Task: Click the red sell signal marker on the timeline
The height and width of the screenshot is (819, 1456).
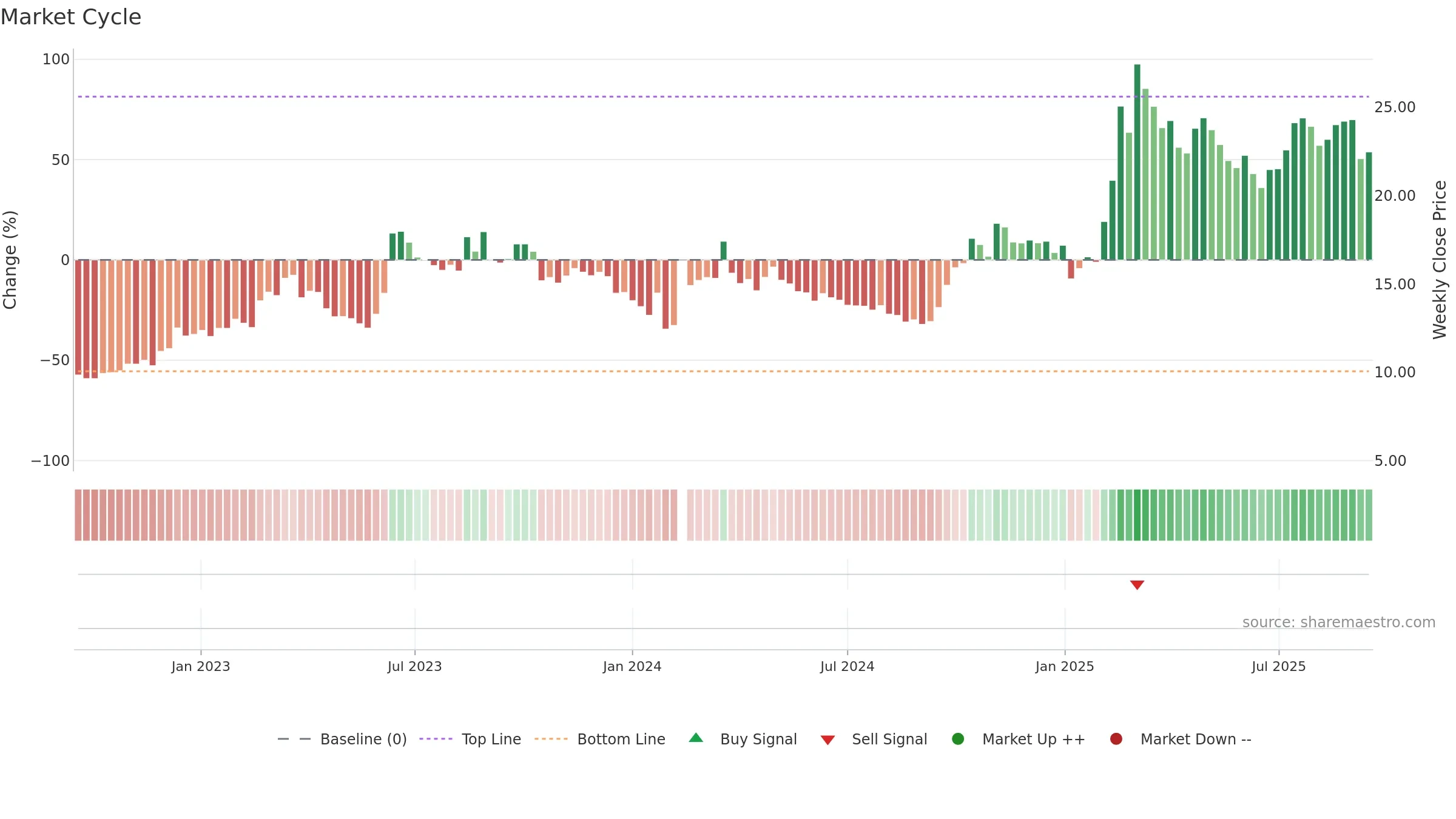Action: pyautogui.click(x=1137, y=585)
